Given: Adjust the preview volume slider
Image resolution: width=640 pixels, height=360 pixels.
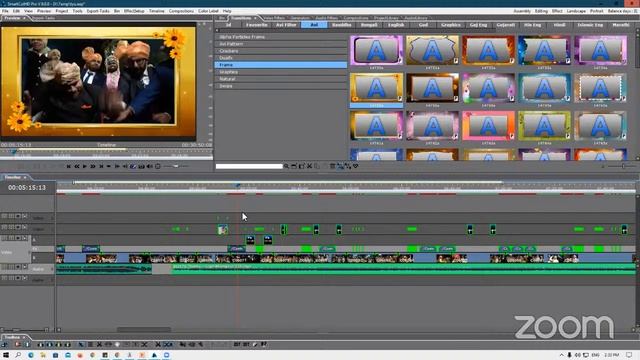Looking at the screenshot, I should (x=176, y=167).
